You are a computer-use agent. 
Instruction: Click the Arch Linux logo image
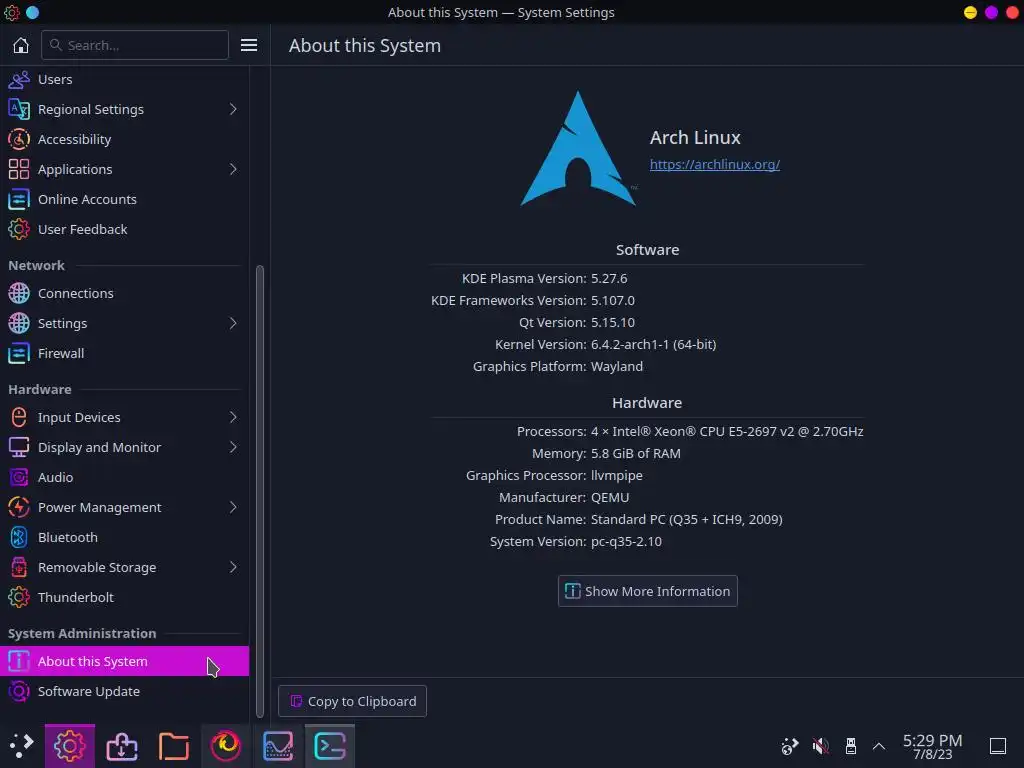click(x=578, y=148)
